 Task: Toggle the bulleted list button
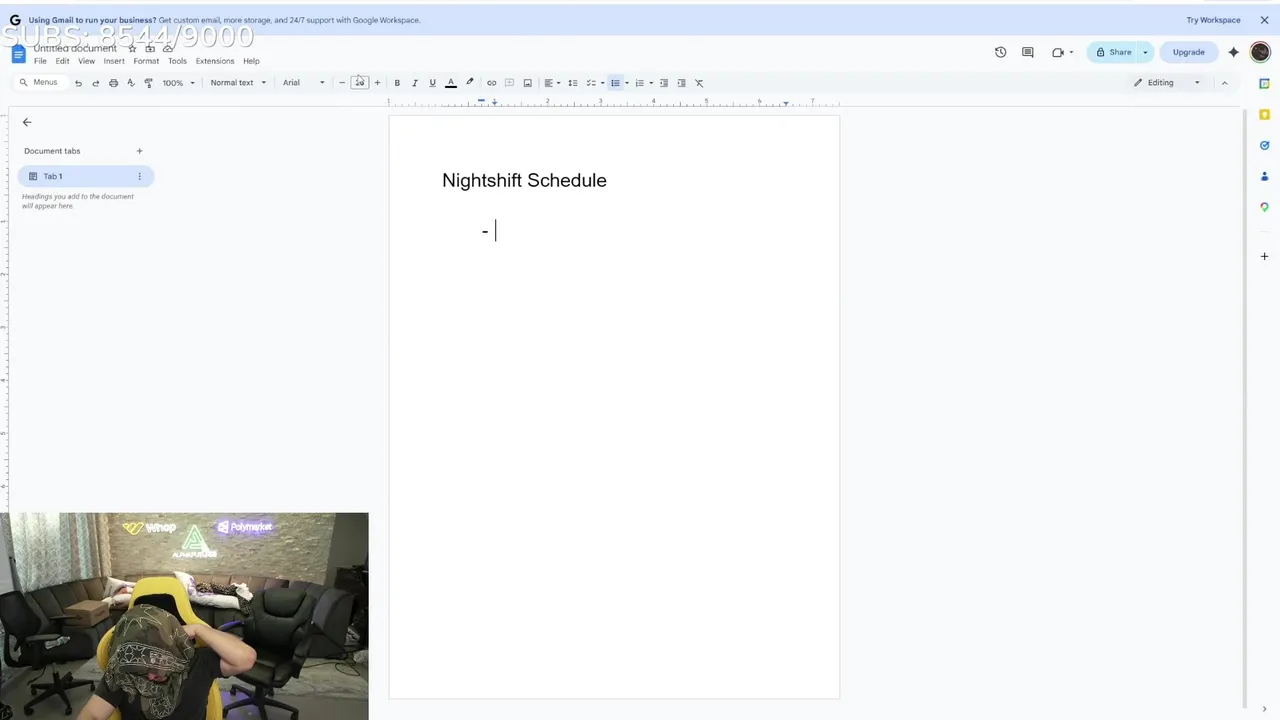coord(615,83)
